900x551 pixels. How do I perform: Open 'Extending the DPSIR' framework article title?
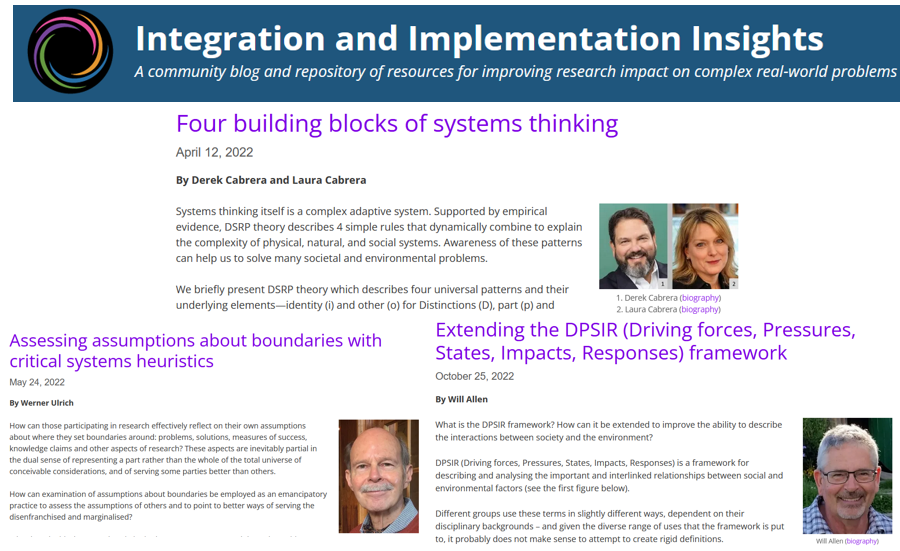(645, 341)
